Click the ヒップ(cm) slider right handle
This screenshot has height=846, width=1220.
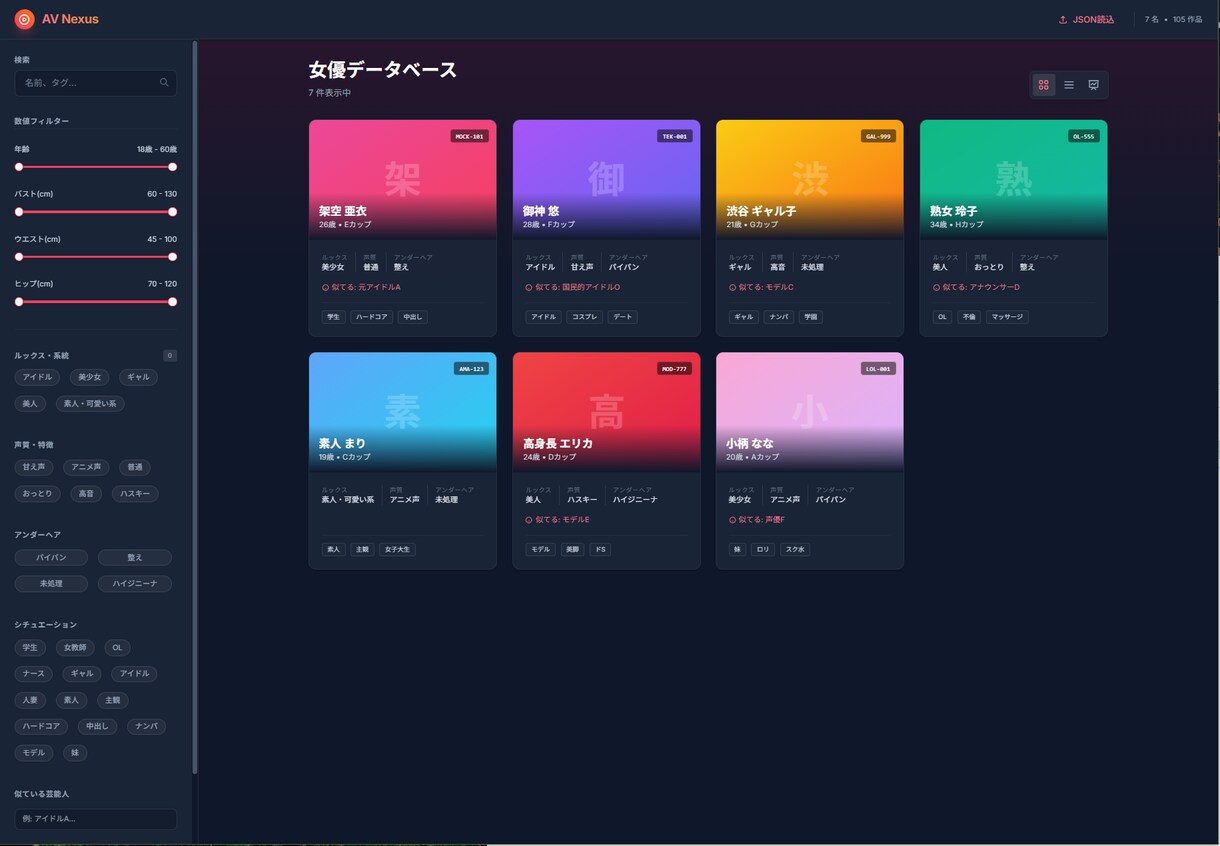172,301
